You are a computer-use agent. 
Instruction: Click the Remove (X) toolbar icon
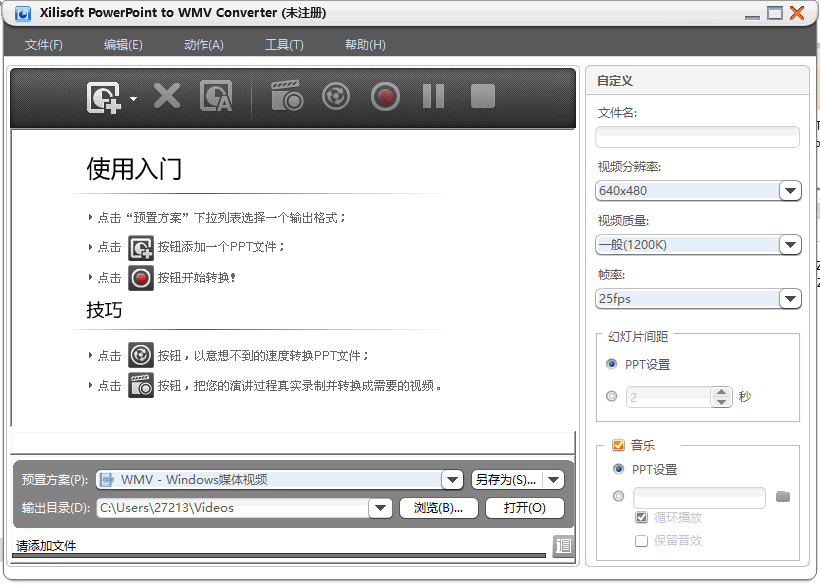167,96
